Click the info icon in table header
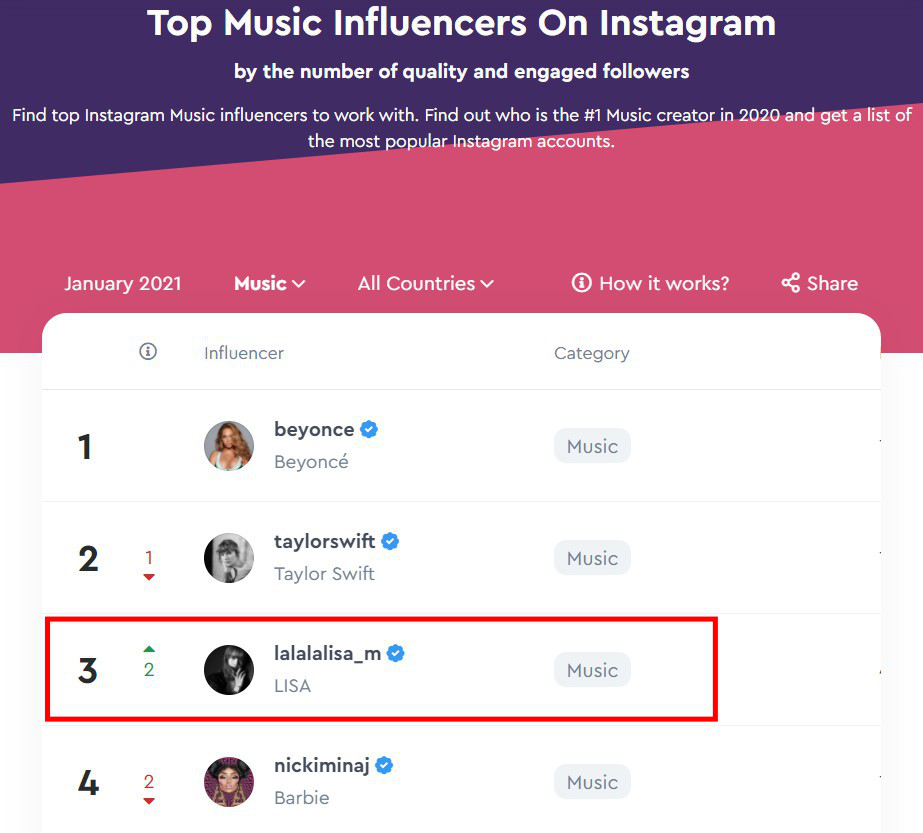 (148, 352)
